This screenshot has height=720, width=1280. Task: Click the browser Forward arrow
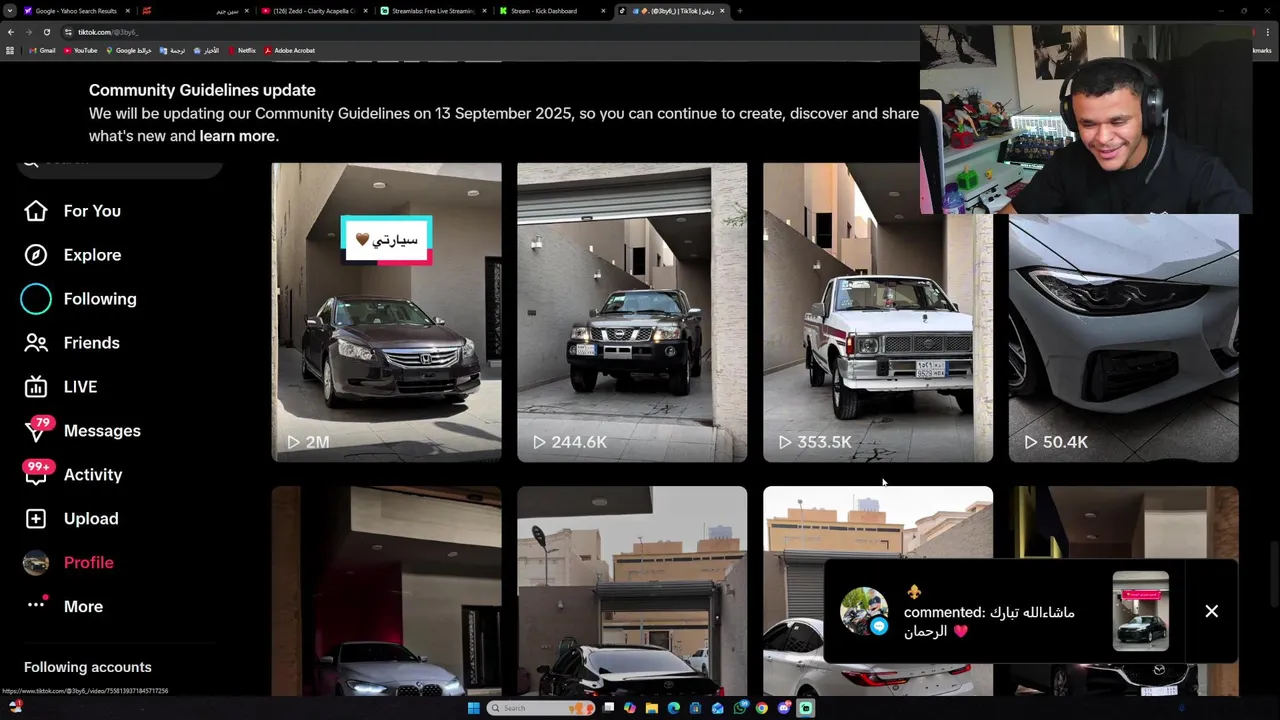click(28, 32)
